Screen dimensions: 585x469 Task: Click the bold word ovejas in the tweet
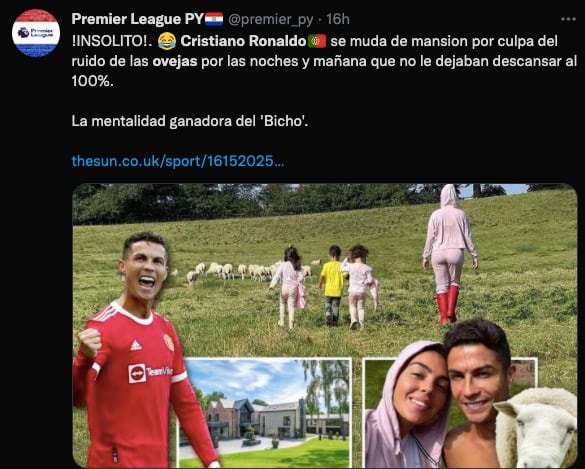click(x=175, y=61)
